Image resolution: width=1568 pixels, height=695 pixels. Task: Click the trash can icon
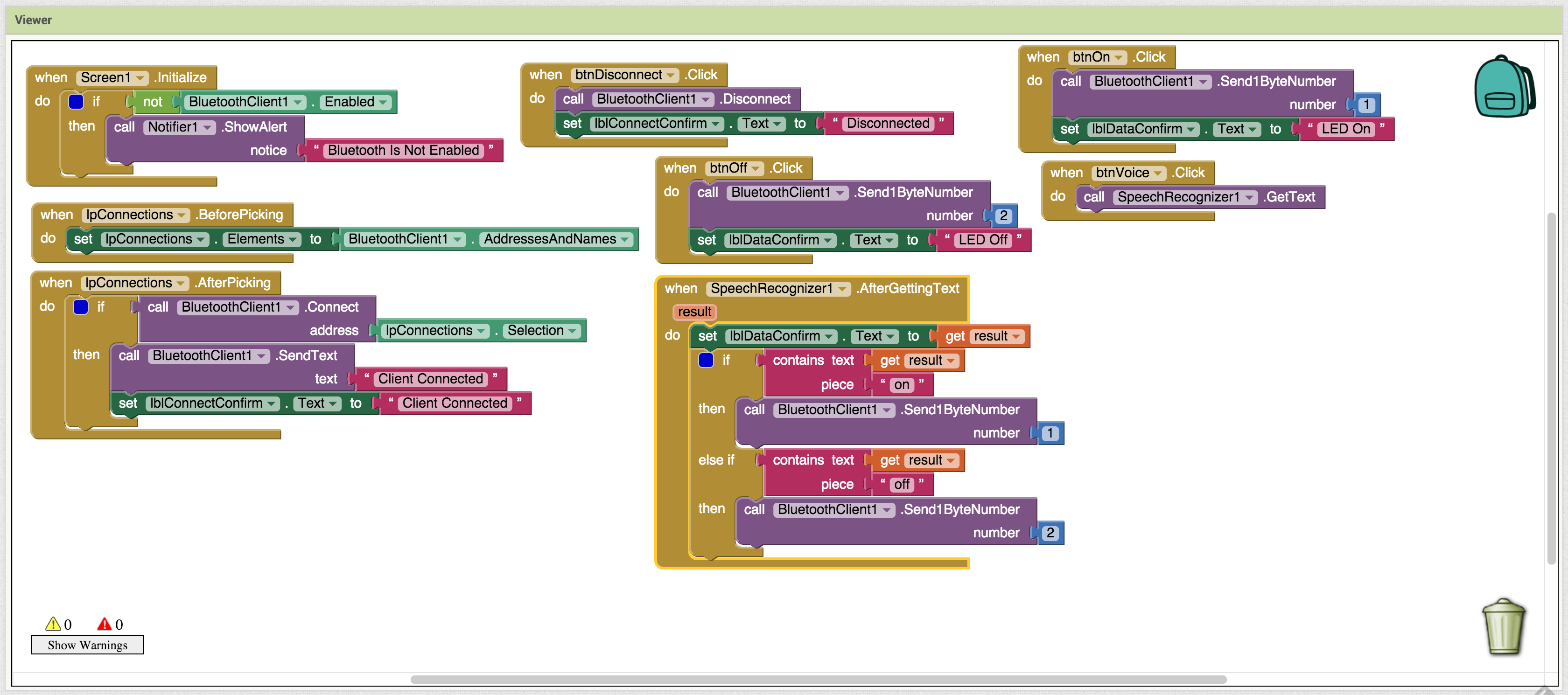(1503, 626)
